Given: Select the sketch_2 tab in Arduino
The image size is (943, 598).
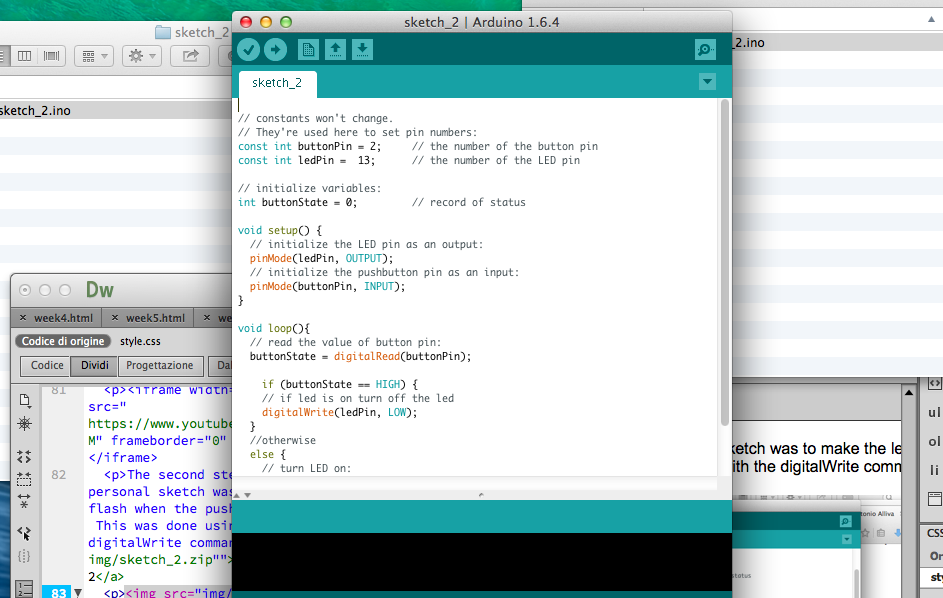Looking at the screenshot, I should tap(277, 83).
